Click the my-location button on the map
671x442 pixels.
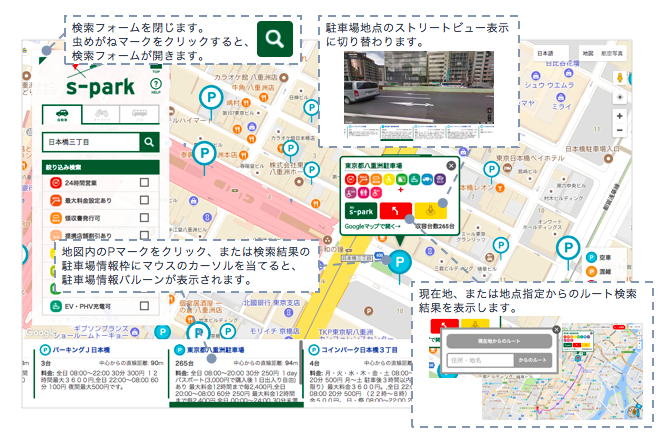point(620,97)
